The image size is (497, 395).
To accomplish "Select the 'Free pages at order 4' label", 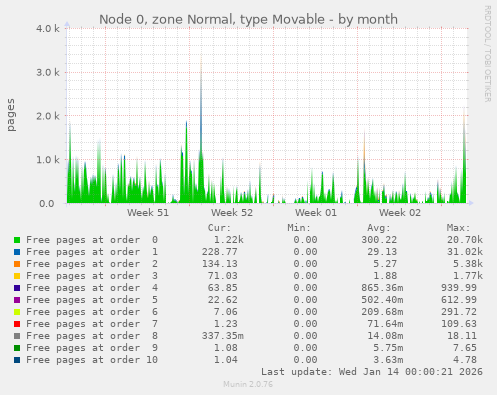I will pyautogui.click(x=92, y=288).
